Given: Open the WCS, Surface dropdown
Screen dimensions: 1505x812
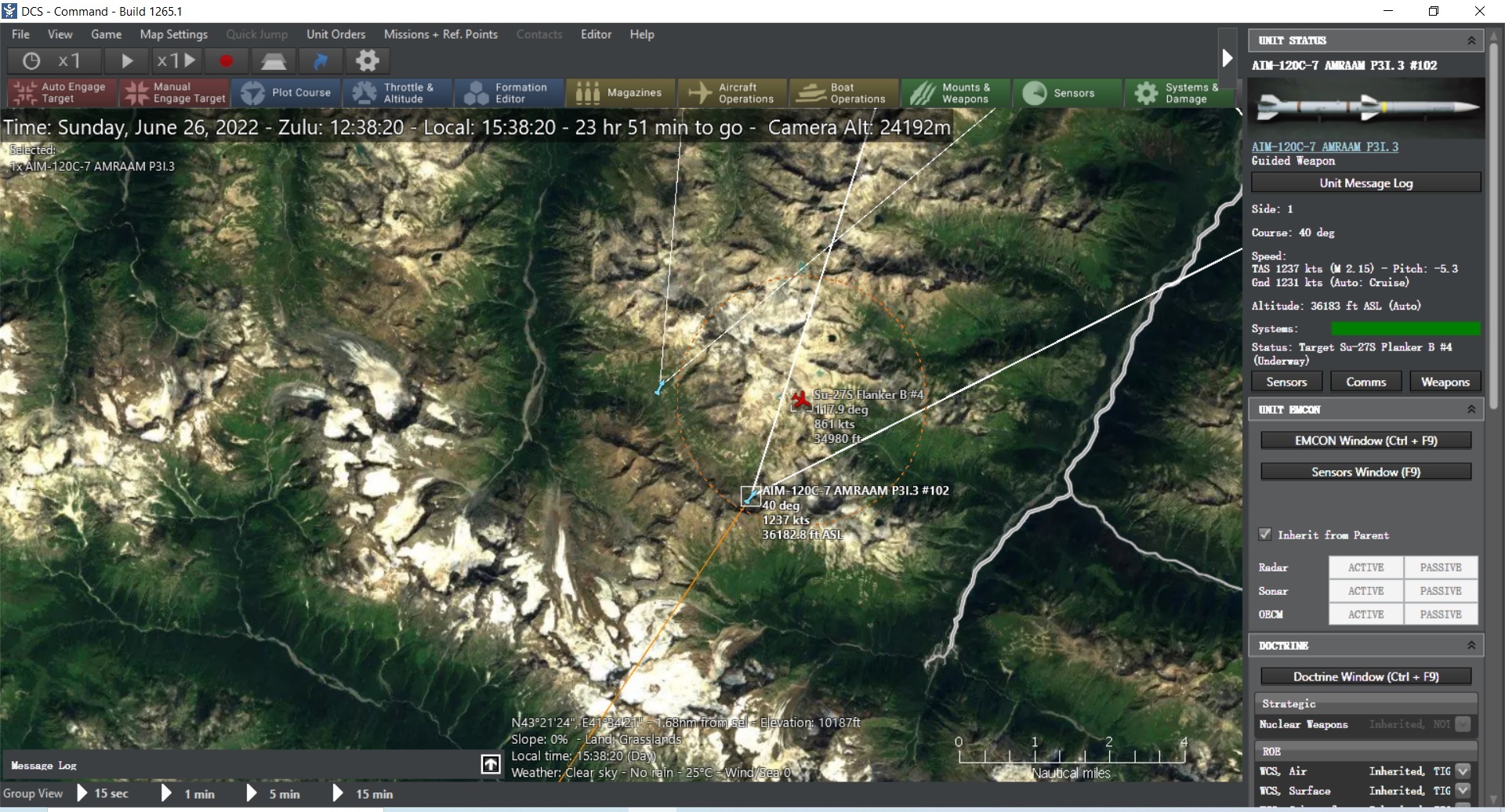Looking at the screenshot, I should 1463,791.
